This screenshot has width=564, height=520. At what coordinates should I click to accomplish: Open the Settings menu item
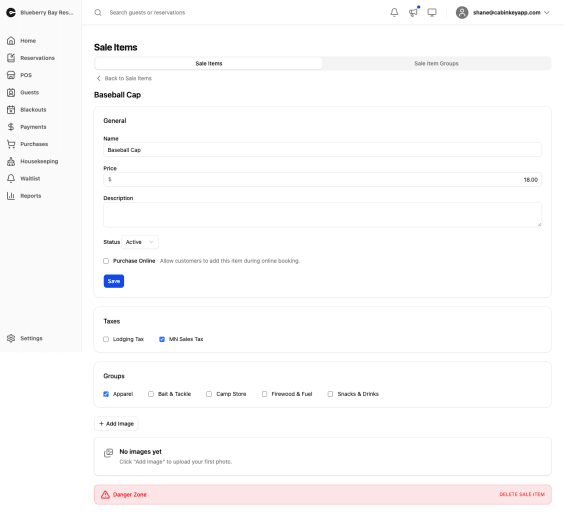31,338
